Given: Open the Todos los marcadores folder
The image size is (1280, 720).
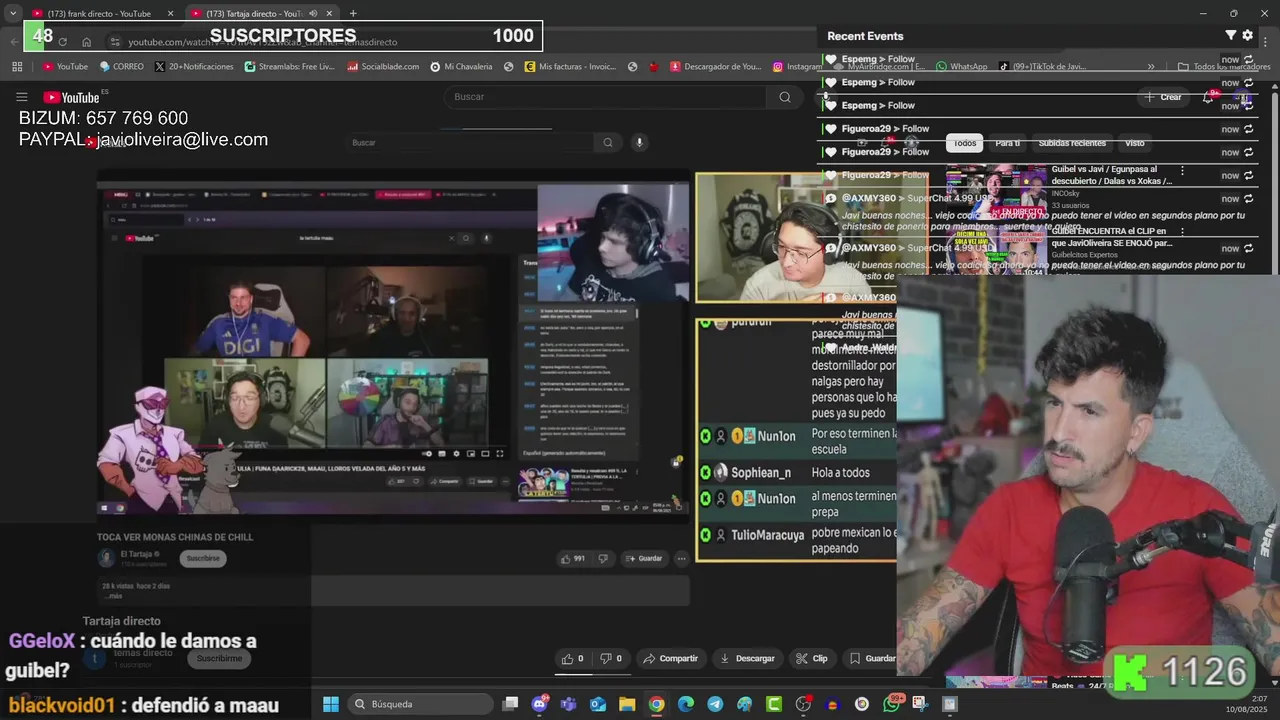Looking at the screenshot, I should pyautogui.click(x=1224, y=67).
